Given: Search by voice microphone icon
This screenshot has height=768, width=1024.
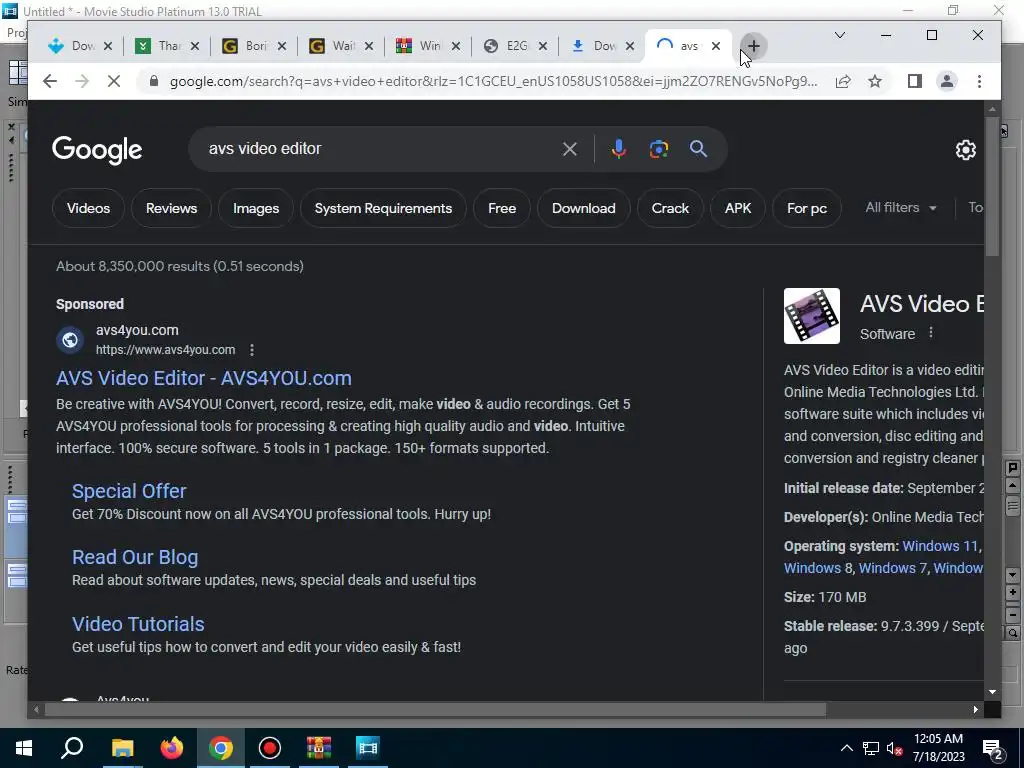Looking at the screenshot, I should coord(618,149).
